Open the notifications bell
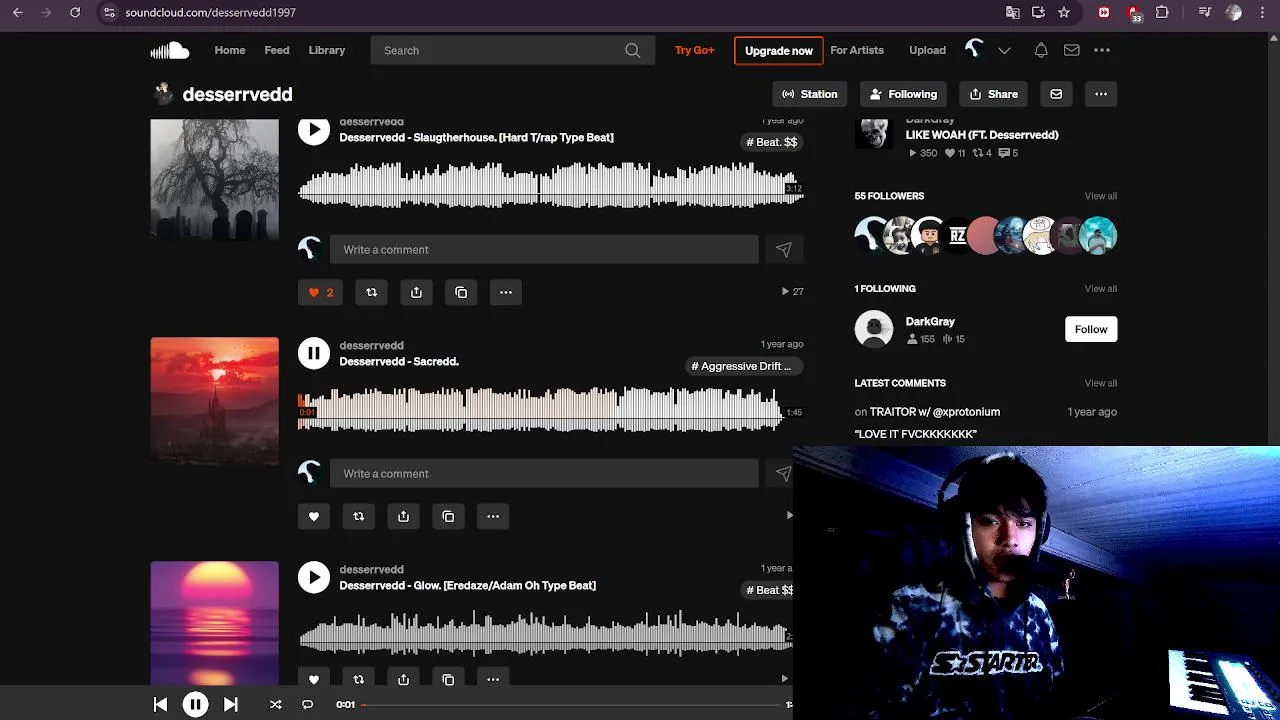This screenshot has height=720, width=1280. (x=1041, y=50)
